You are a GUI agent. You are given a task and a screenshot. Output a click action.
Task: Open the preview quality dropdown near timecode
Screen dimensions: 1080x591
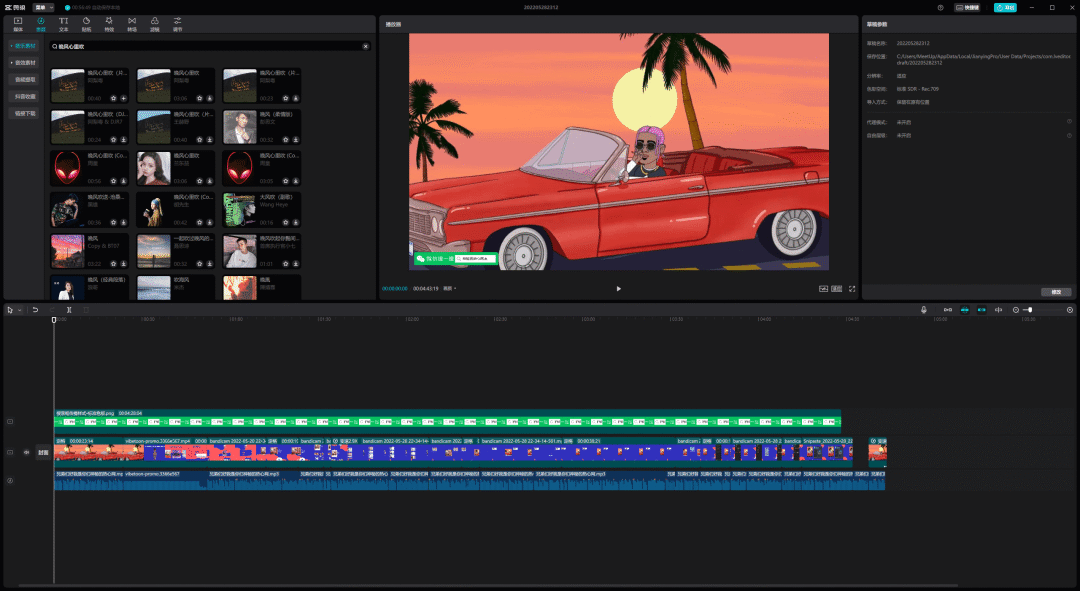pyautogui.click(x=449, y=289)
